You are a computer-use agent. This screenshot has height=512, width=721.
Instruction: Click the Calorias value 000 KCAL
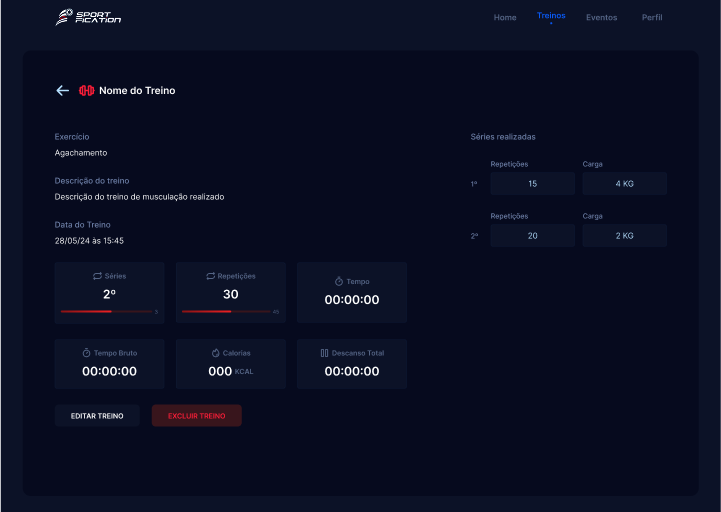coord(231,371)
